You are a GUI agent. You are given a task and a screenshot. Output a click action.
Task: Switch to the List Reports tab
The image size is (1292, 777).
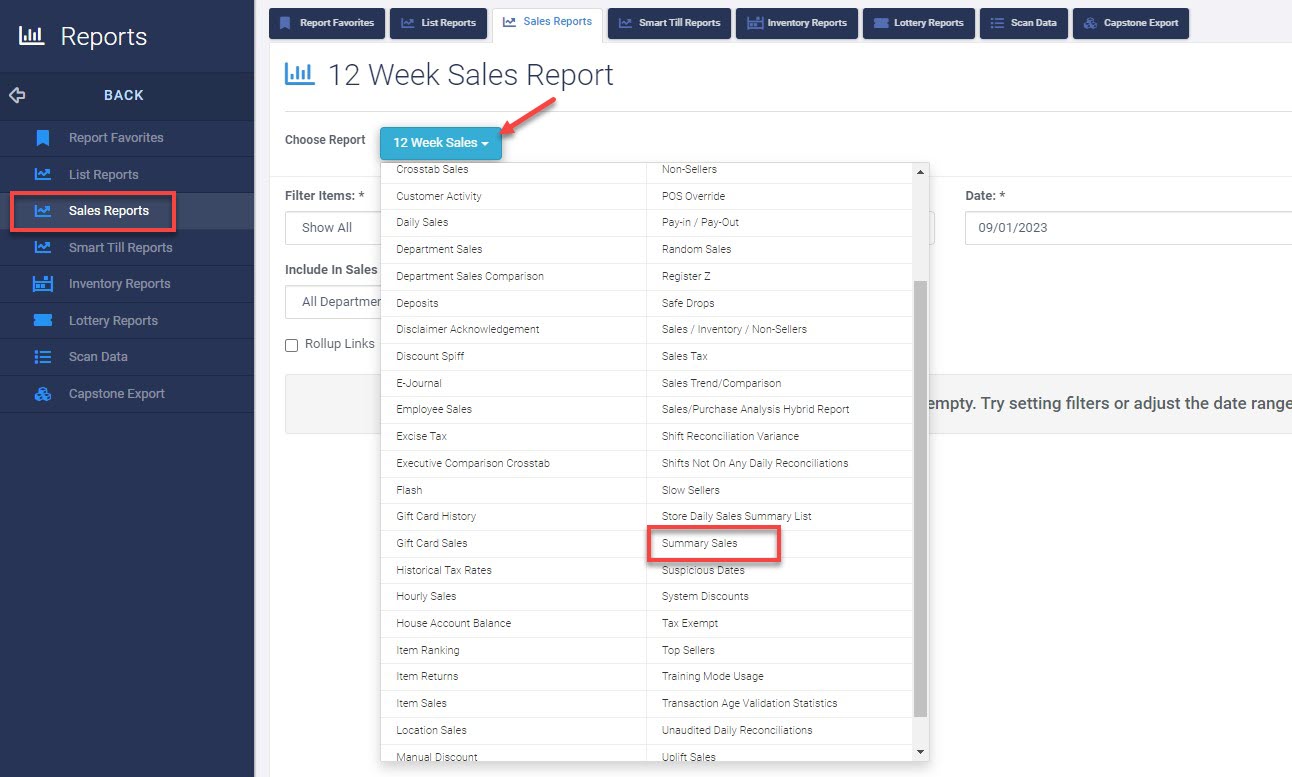click(x=439, y=23)
